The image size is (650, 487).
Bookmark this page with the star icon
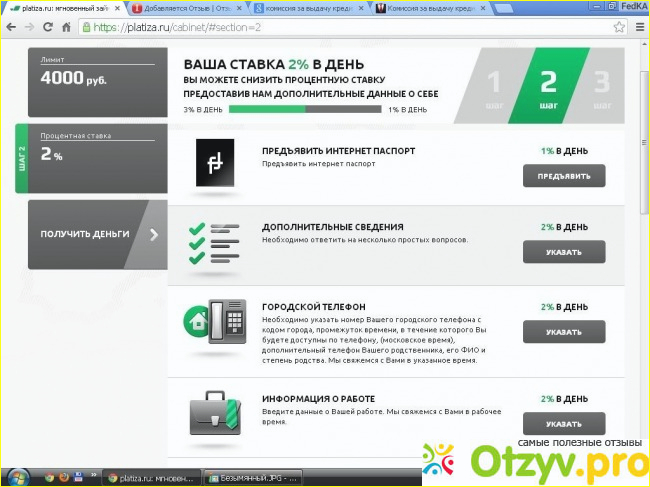(x=619, y=27)
